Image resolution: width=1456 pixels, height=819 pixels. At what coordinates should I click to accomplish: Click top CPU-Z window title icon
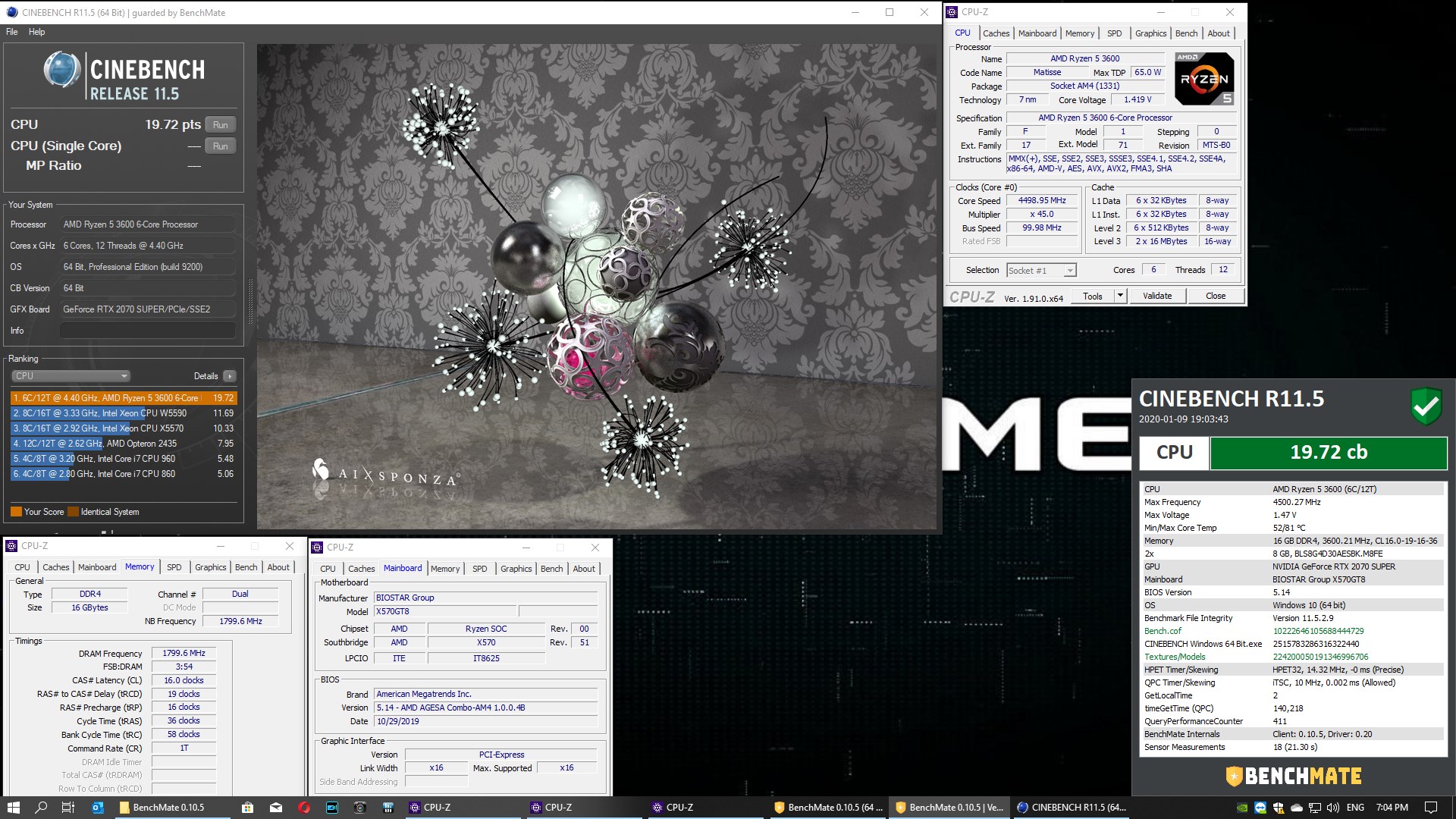[x=952, y=12]
